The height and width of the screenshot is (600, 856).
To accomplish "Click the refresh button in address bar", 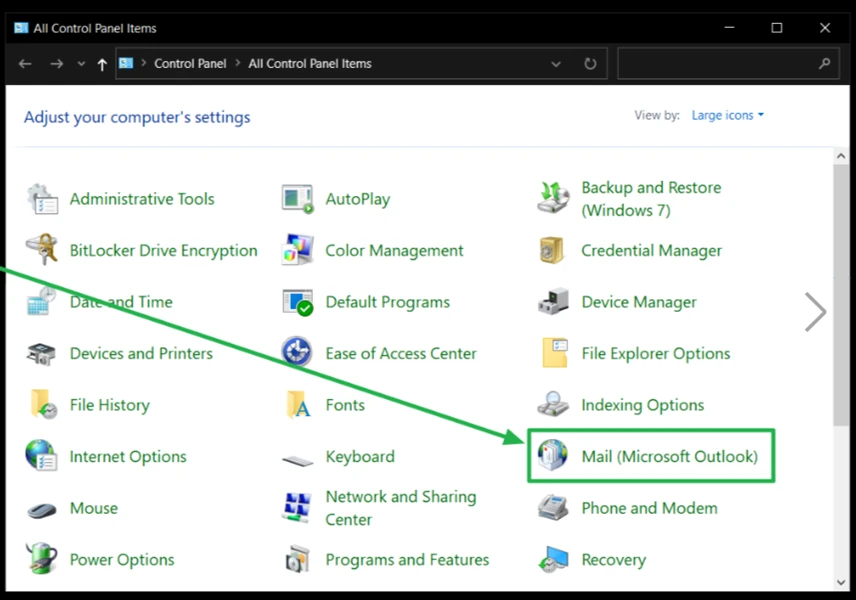I will (x=590, y=64).
